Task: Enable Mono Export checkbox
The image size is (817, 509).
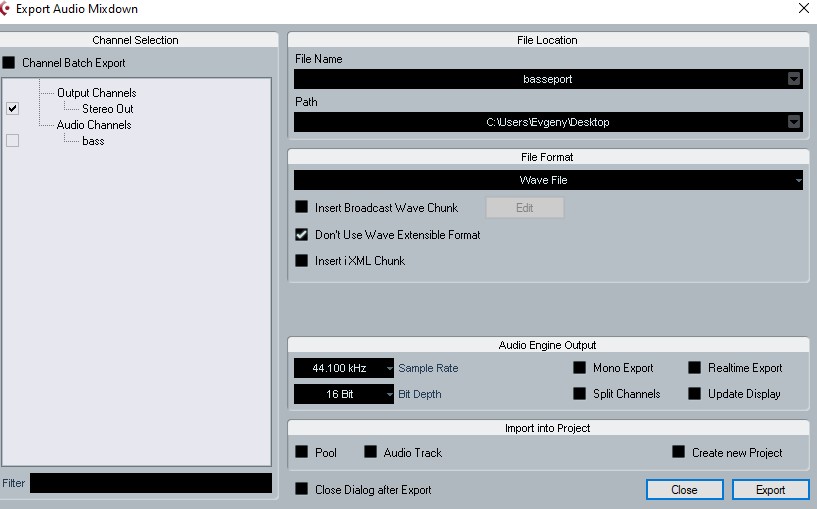Action: pyautogui.click(x=579, y=367)
